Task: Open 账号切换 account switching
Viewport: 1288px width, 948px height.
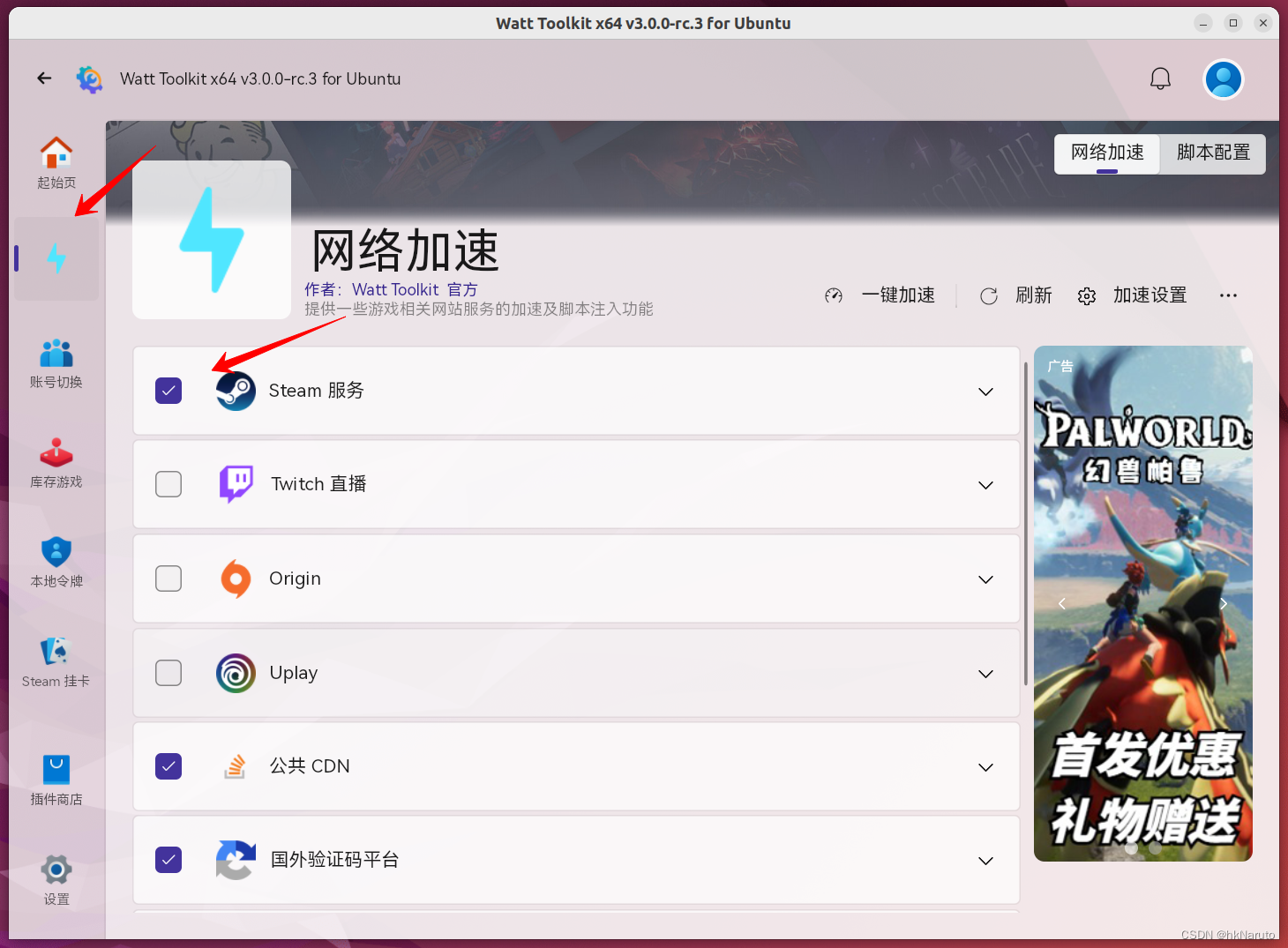Action: [x=56, y=363]
